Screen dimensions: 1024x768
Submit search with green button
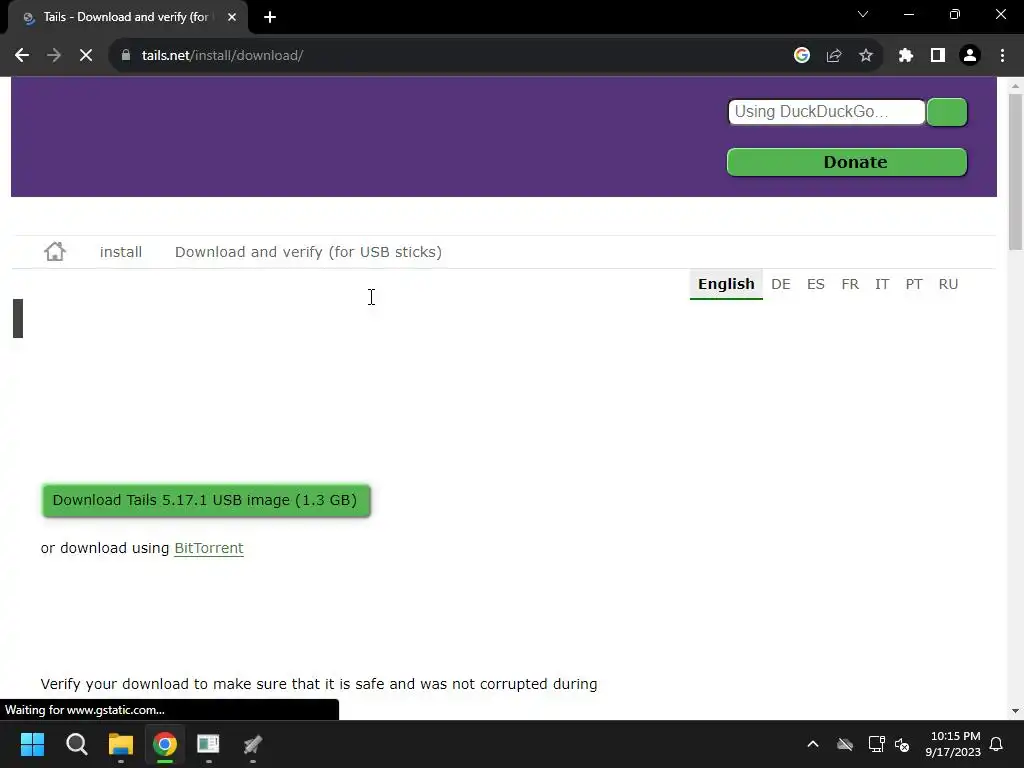tap(947, 112)
